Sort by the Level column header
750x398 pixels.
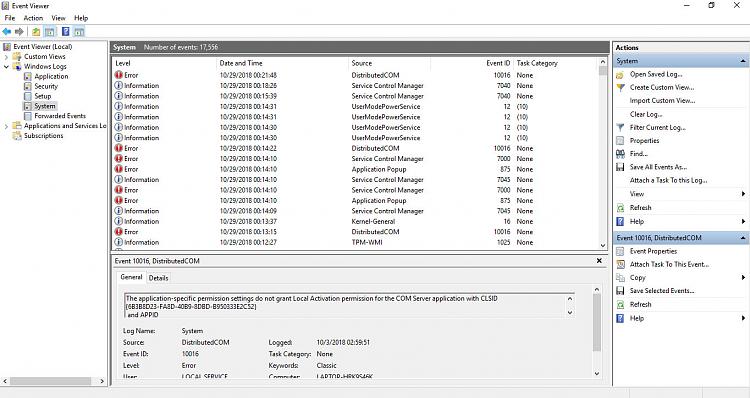click(165, 63)
